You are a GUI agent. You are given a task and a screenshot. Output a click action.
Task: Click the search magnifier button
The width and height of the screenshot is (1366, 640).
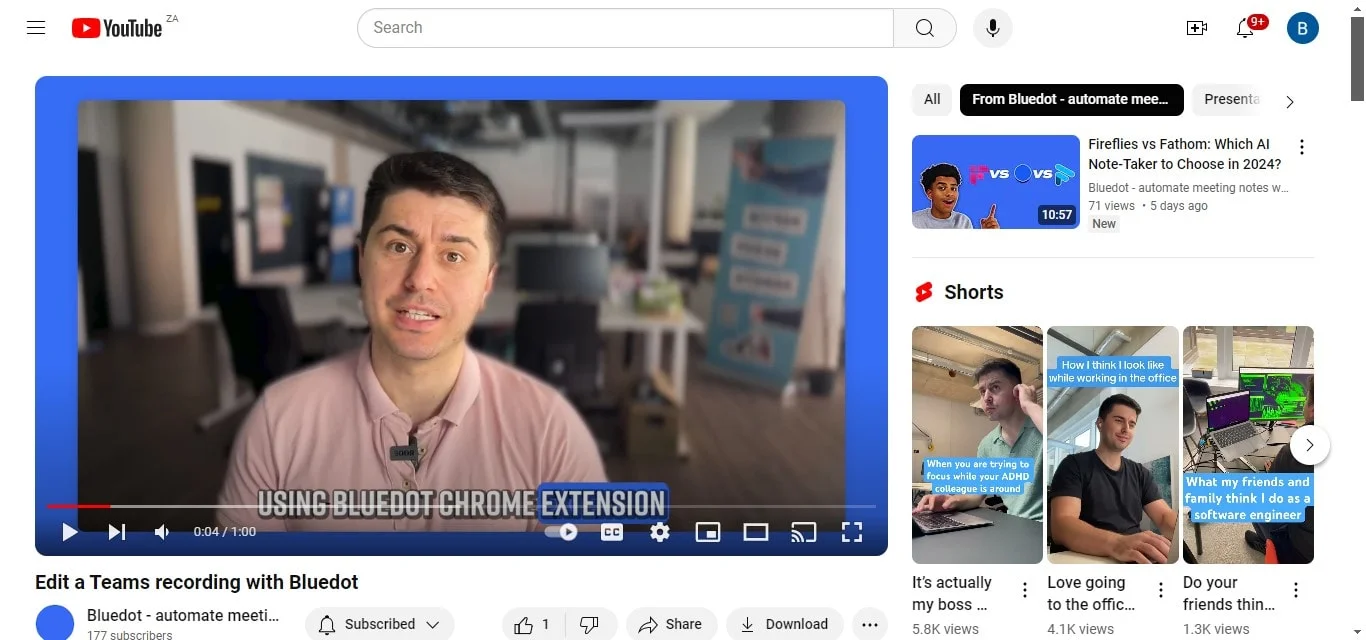[x=925, y=28]
